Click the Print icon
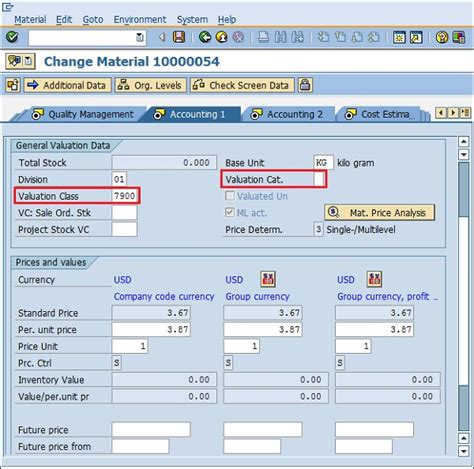Image resolution: width=474 pixels, height=469 pixels. click(x=263, y=37)
